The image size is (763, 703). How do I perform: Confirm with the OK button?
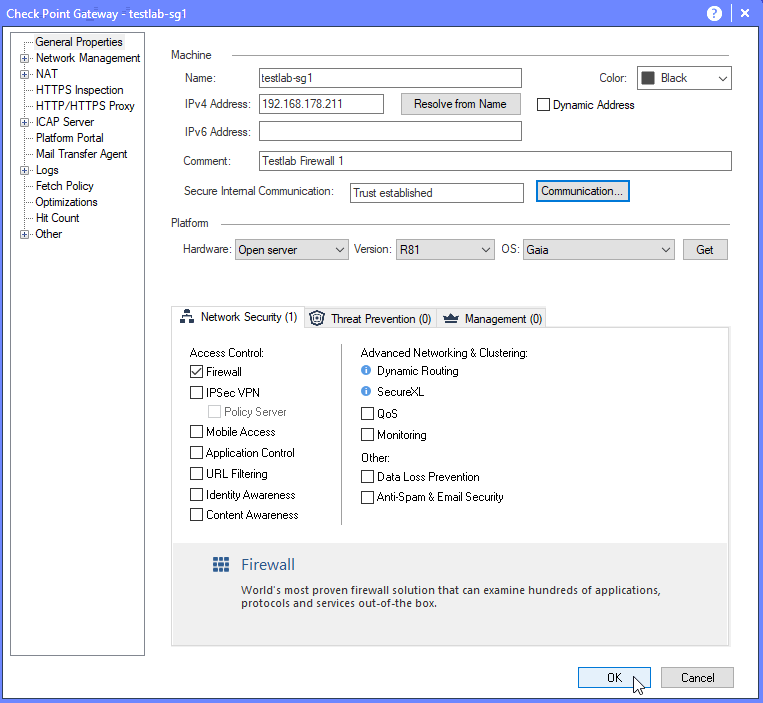[614, 677]
